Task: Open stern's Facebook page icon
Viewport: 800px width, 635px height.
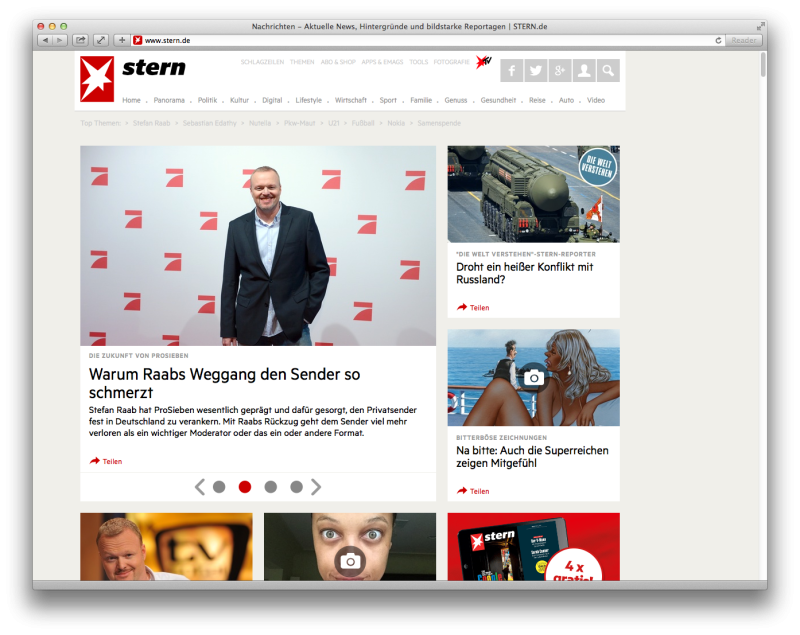Action: pos(512,70)
